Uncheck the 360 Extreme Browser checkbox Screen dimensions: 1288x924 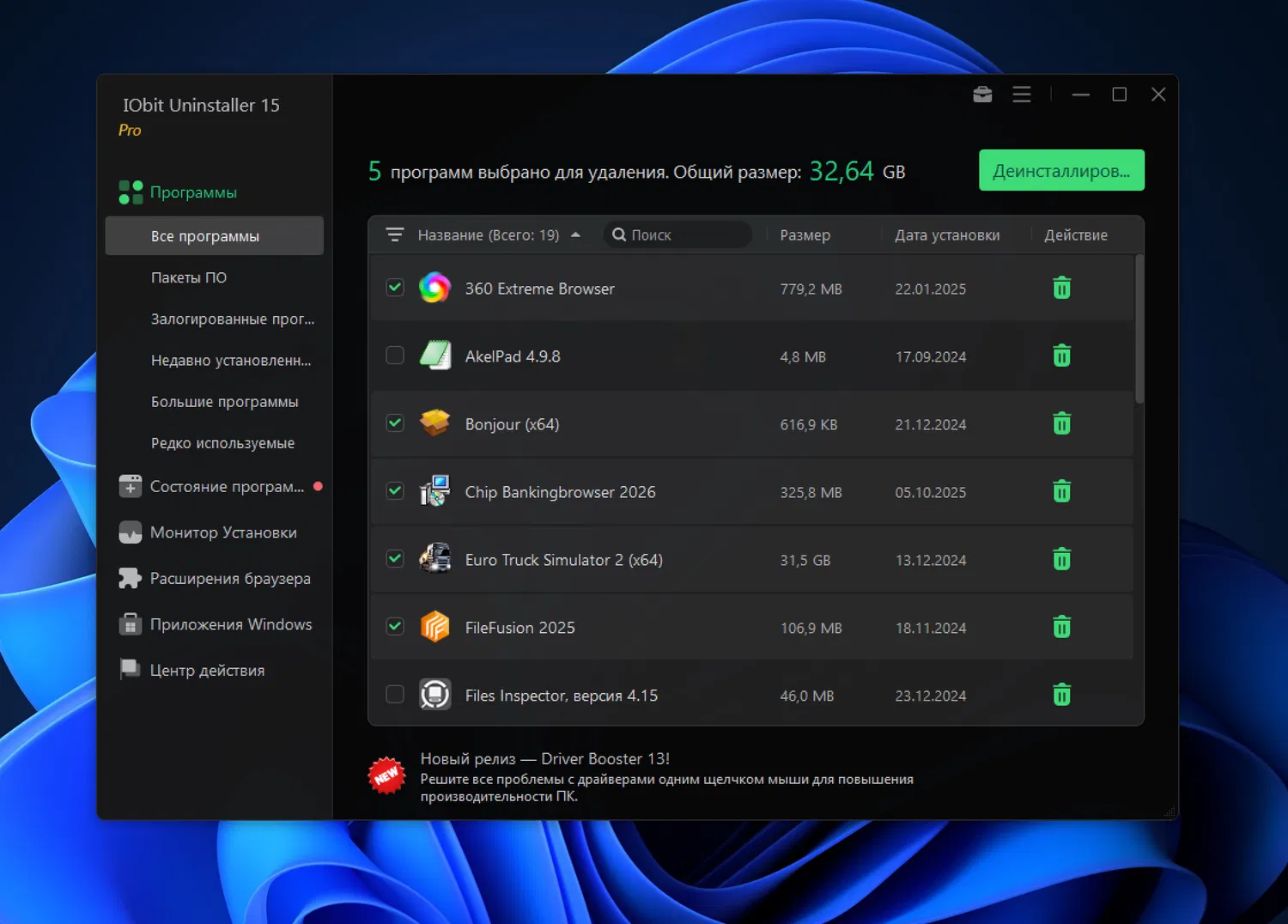tap(395, 287)
